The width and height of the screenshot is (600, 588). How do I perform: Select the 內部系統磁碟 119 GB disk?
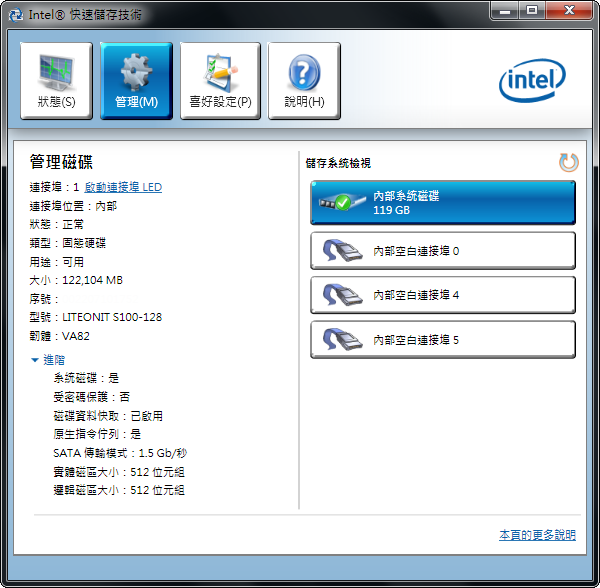point(443,203)
